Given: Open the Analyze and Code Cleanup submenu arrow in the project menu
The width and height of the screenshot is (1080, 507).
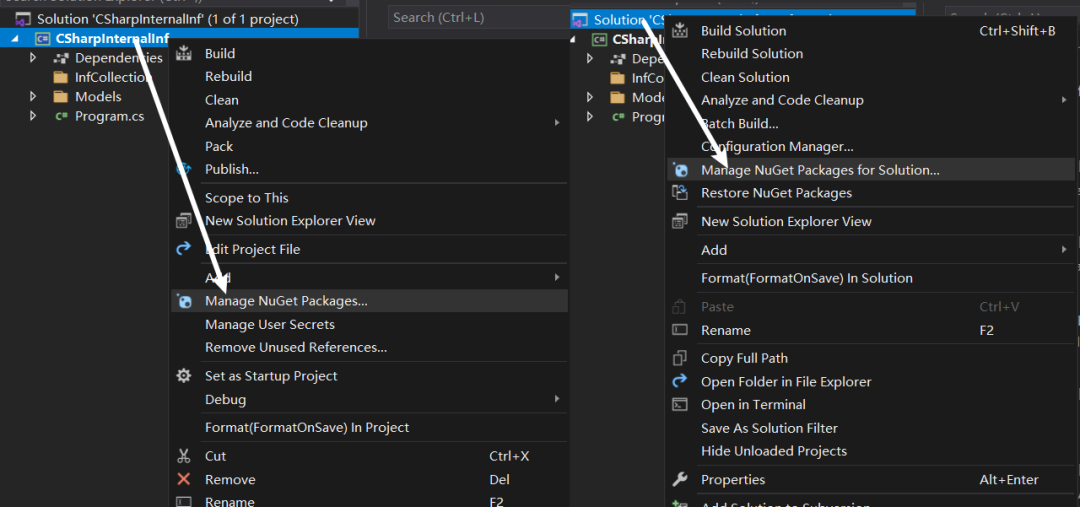Looking at the screenshot, I should 557,123.
